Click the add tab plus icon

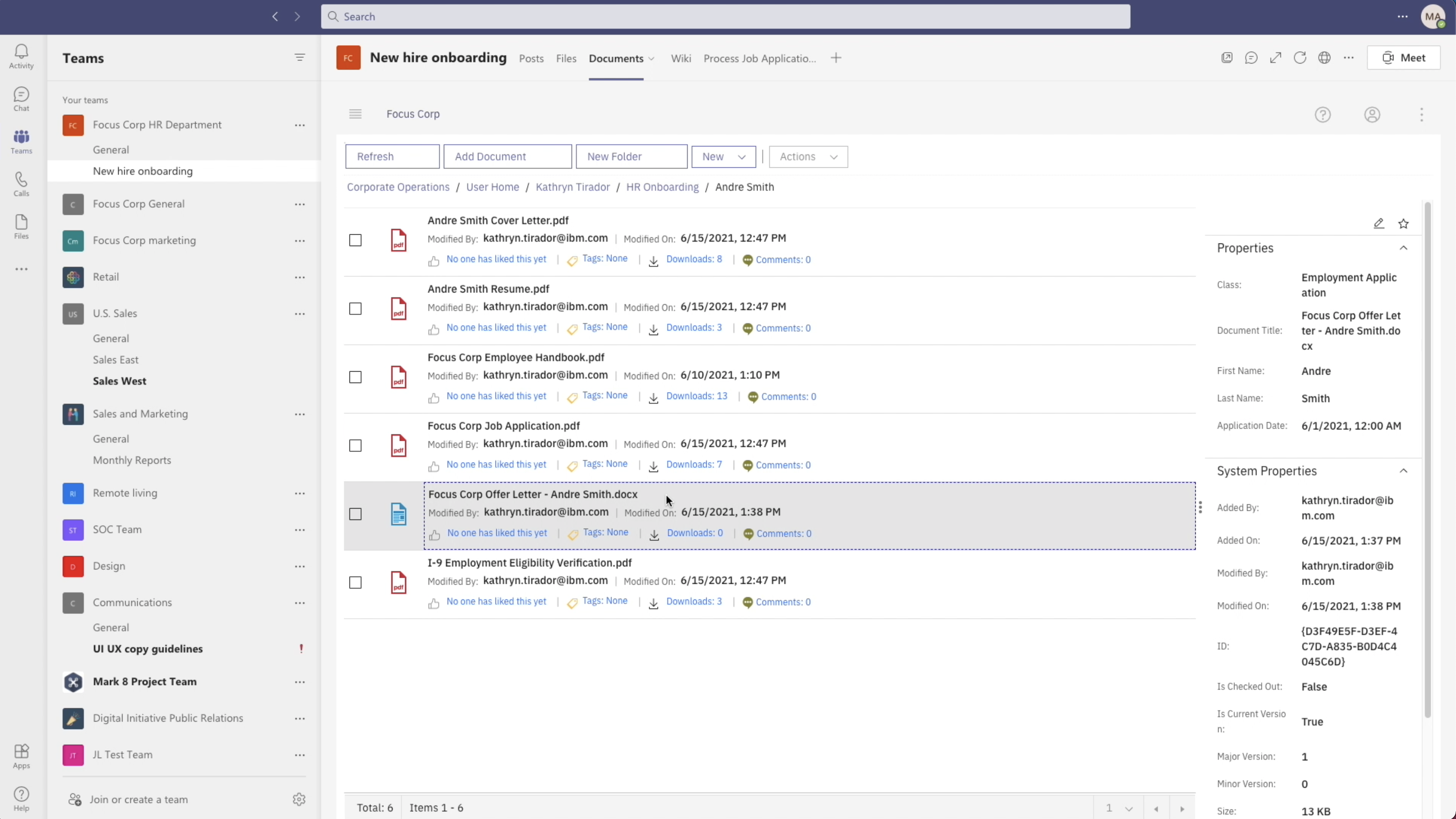tap(836, 58)
